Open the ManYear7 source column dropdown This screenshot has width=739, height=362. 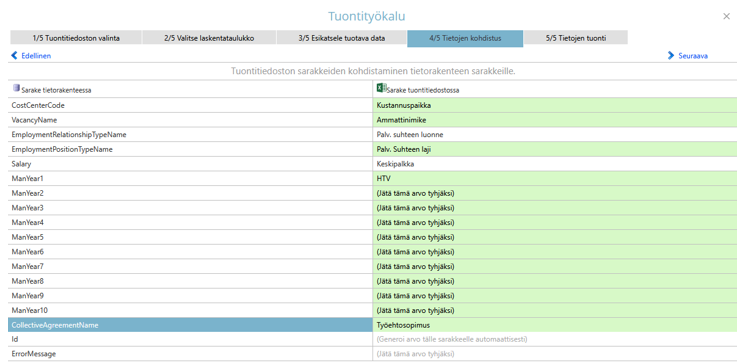tap(554, 266)
